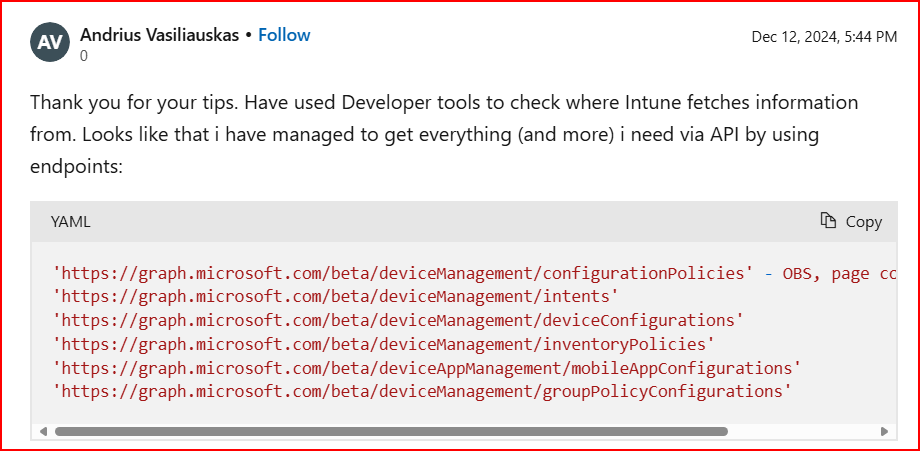Click the deviceManagement/intents endpoint line
This screenshot has height=451, width=920.
(337, 297)
